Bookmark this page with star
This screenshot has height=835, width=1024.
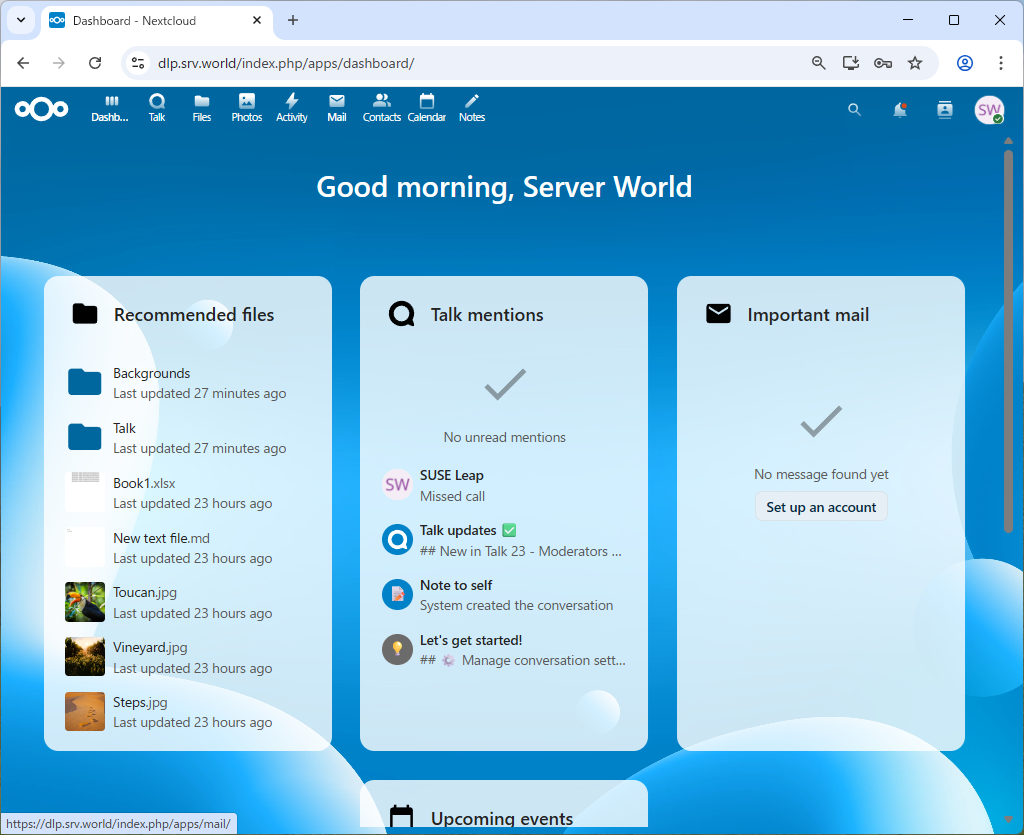(x=915, y=63)
